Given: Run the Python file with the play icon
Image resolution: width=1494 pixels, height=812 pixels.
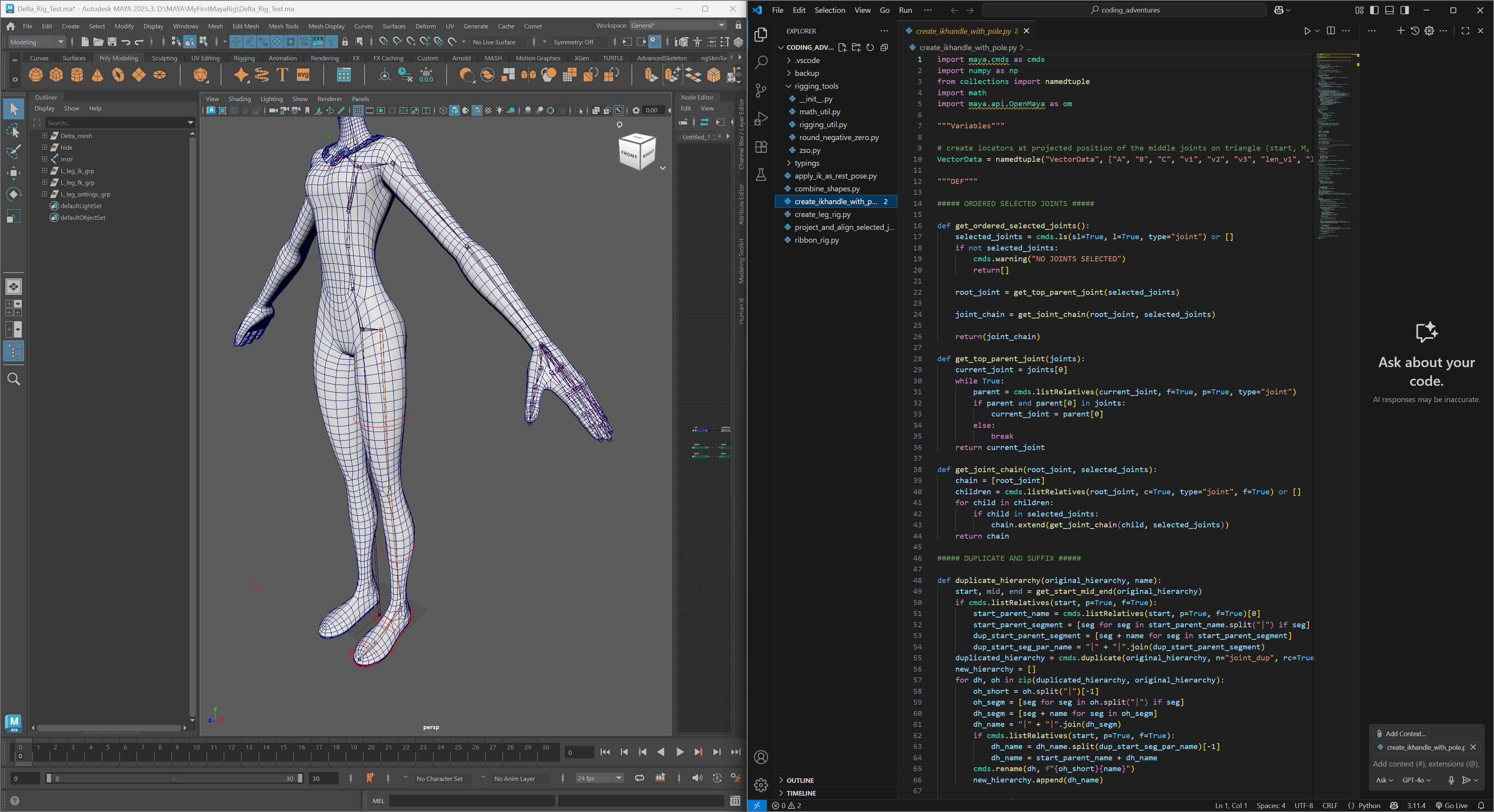Looking at the screenshot, I should click(x=1307, y=31).
